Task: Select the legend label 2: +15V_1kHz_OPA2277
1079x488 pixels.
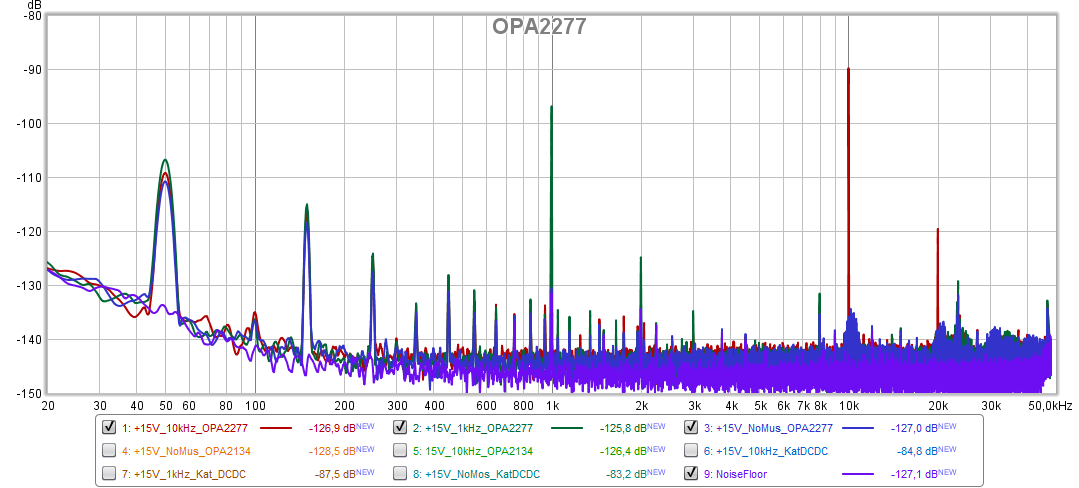Action: tap(473, 428)
